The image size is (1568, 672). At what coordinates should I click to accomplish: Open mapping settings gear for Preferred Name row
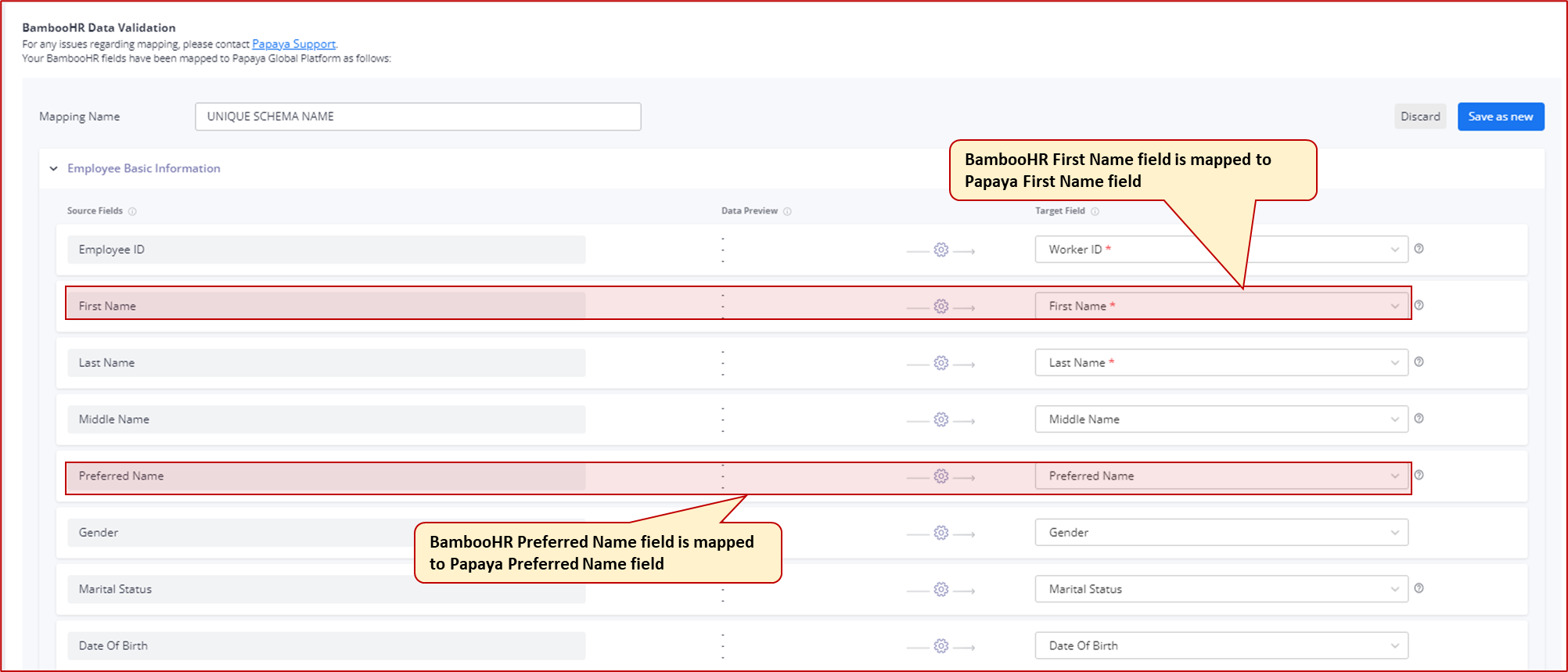[941, 476]
